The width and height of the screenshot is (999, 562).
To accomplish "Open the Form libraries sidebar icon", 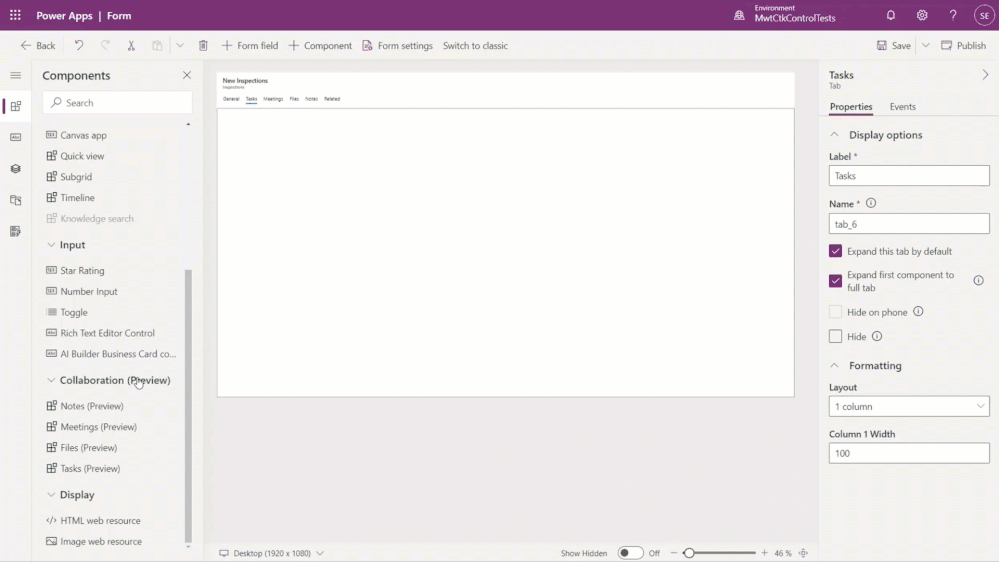I will (x=16, y=200).
